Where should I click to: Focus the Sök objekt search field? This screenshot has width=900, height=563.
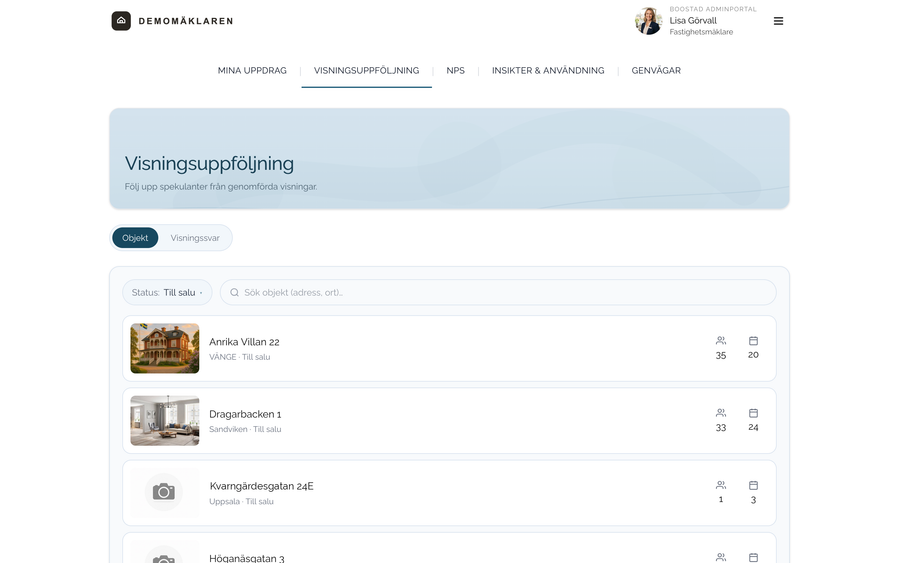pyautogui.click(x=498, y=293)
